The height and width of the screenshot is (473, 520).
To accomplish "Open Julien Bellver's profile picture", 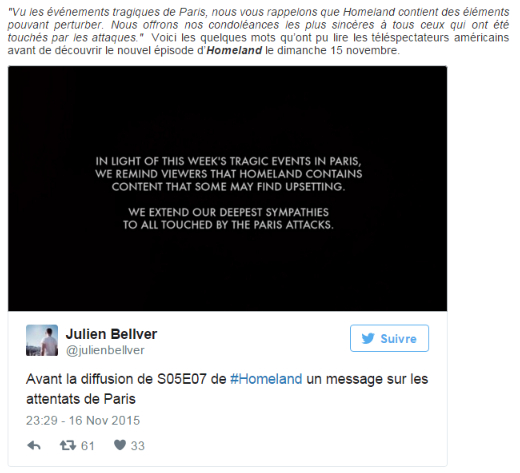I will pos(42,340).
